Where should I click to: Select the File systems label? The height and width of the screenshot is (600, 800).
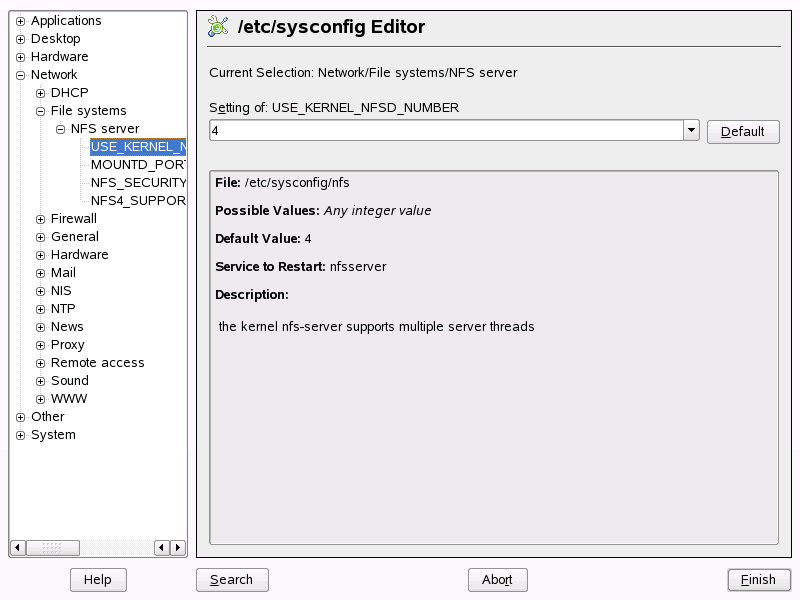(x=88, y=111)
